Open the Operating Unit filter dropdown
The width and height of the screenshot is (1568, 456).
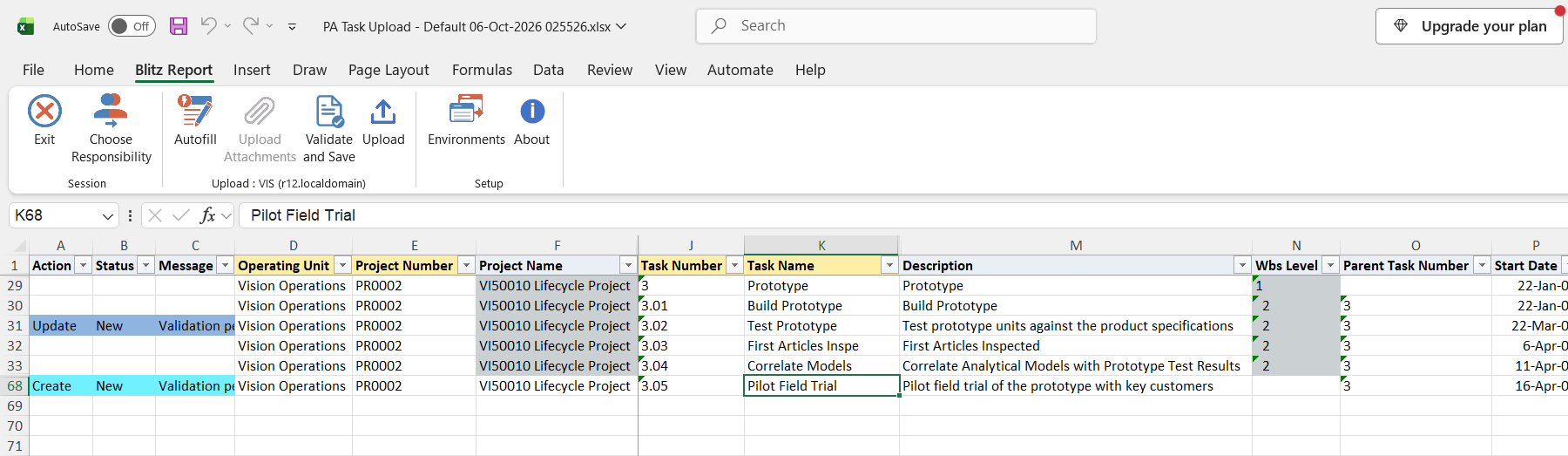tap(343, 265)
